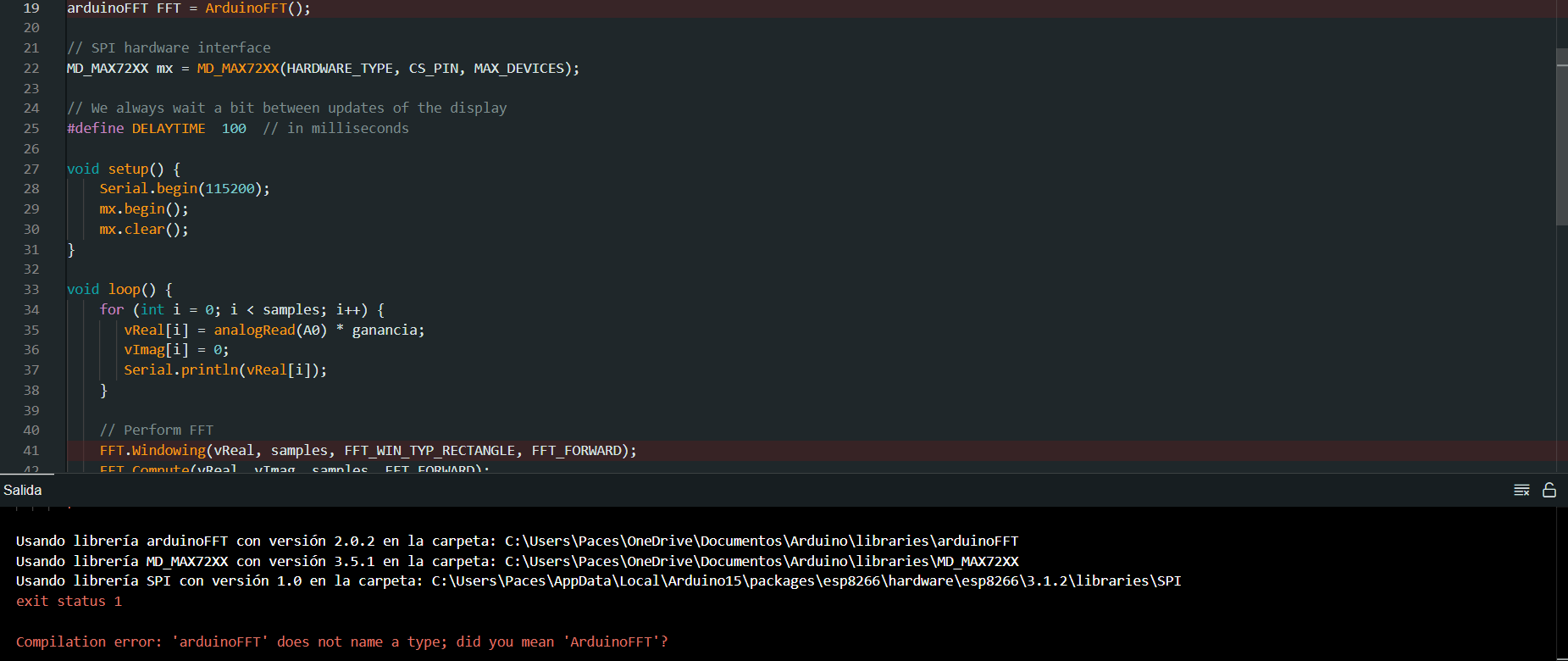Viewport: 1568px width, 661px height.
Task: Click the '// SPI hardware interface' comment
Action: pos(169,47)
